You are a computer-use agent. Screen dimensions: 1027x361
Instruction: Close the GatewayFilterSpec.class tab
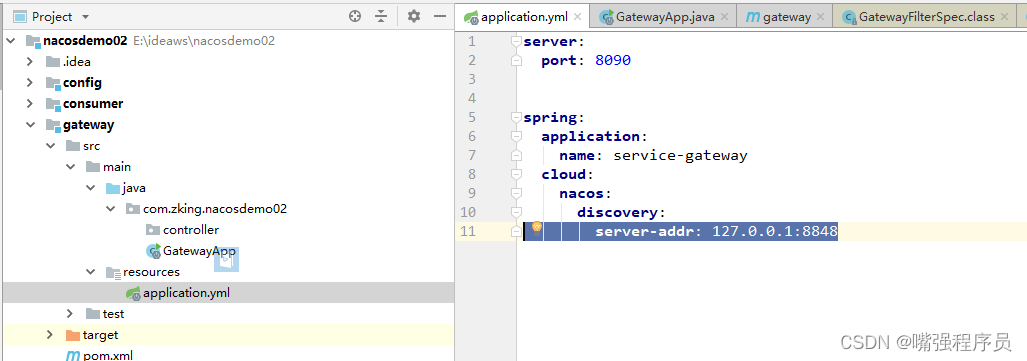click(x=1005, y=17)
